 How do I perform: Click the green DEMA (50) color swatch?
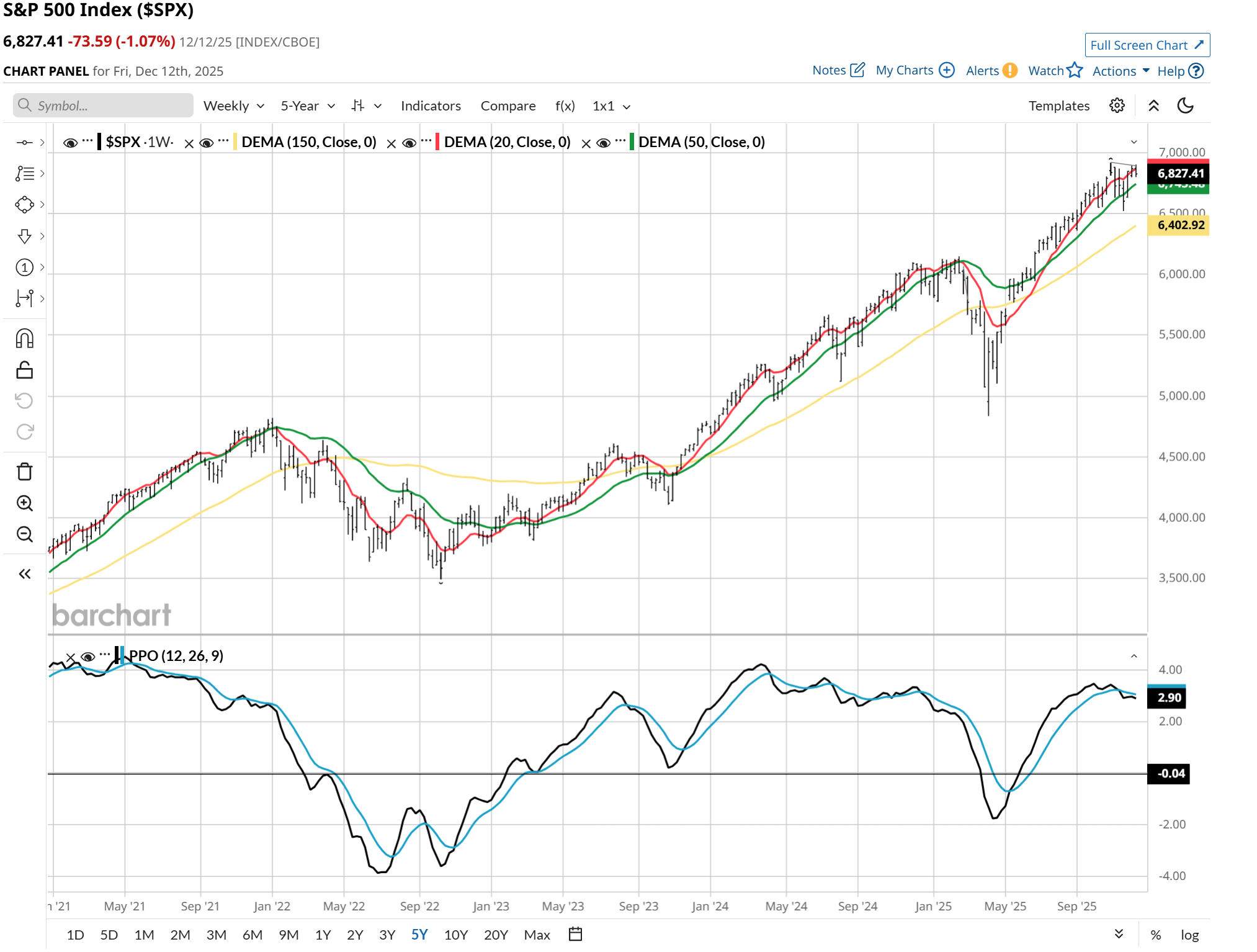coord(633,141)
